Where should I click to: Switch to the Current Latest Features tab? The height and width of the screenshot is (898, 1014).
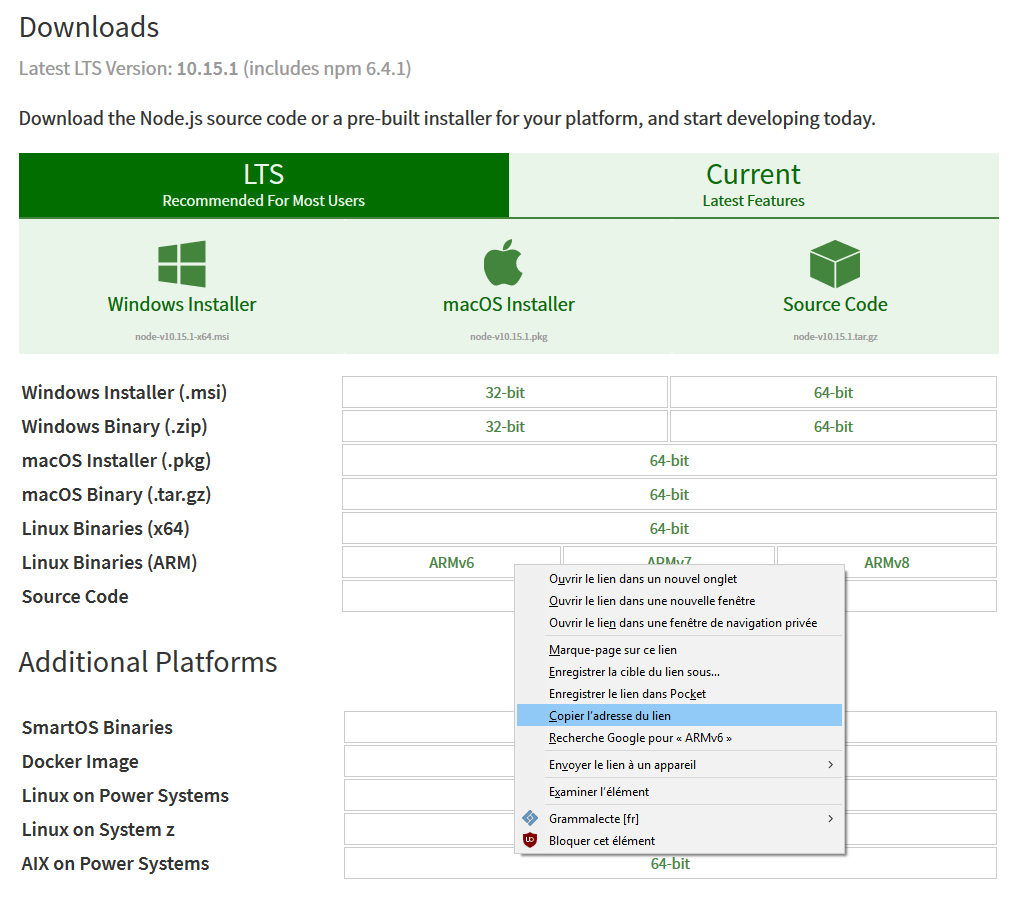click(753, 185)
